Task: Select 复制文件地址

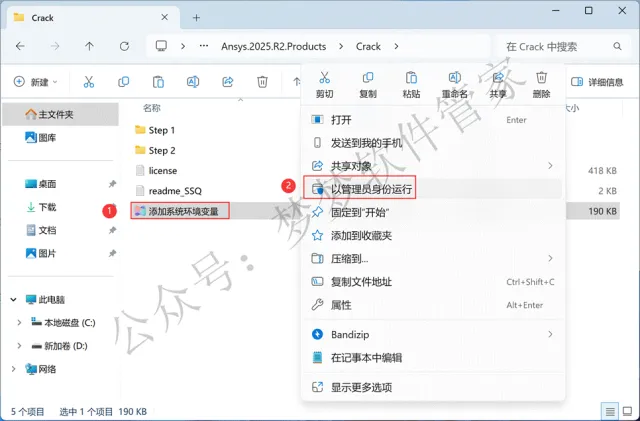Action: [433, 282]
